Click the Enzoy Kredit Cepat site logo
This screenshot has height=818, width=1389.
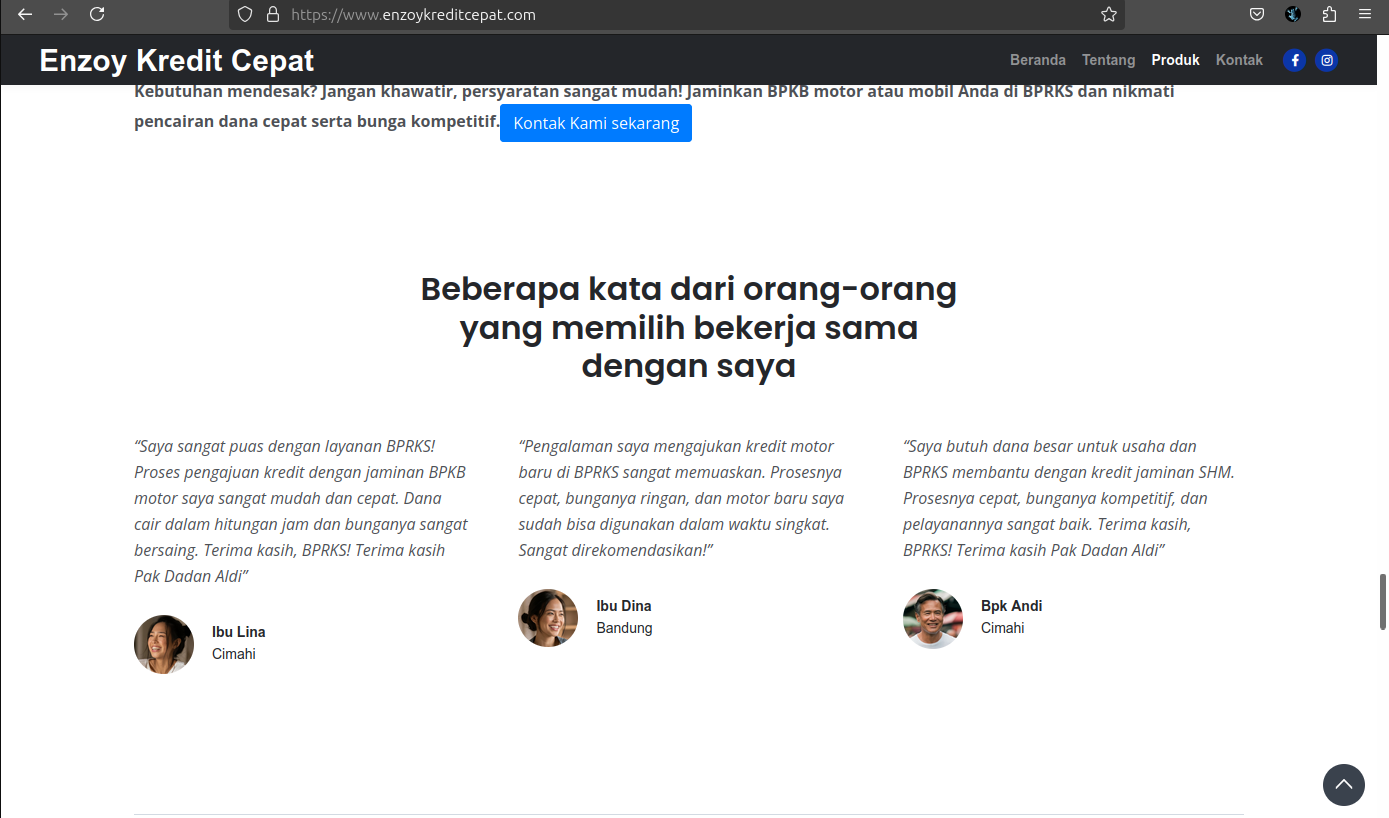point(176,60)
